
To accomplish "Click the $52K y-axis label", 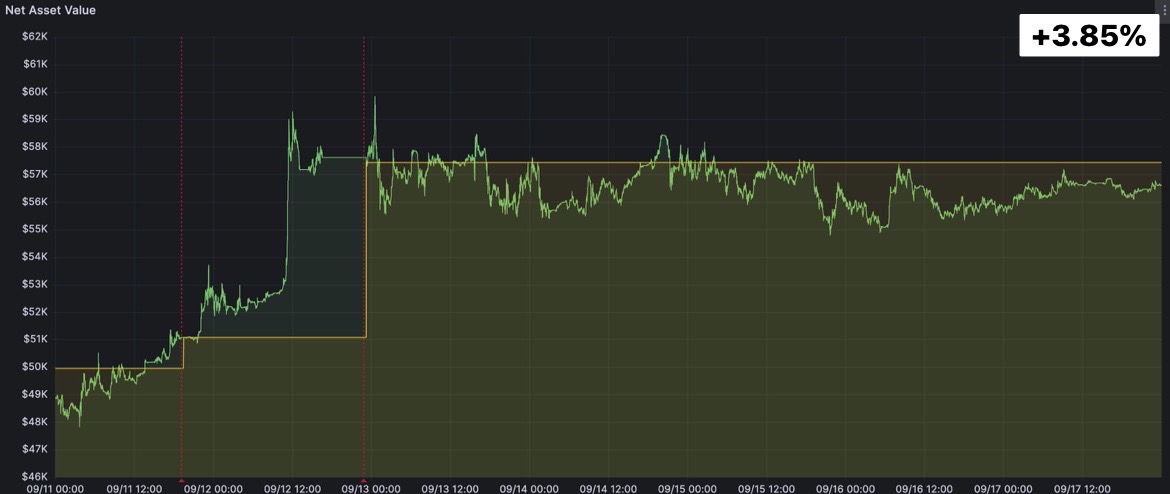I will pyautogui.click(x=37, y=312).
